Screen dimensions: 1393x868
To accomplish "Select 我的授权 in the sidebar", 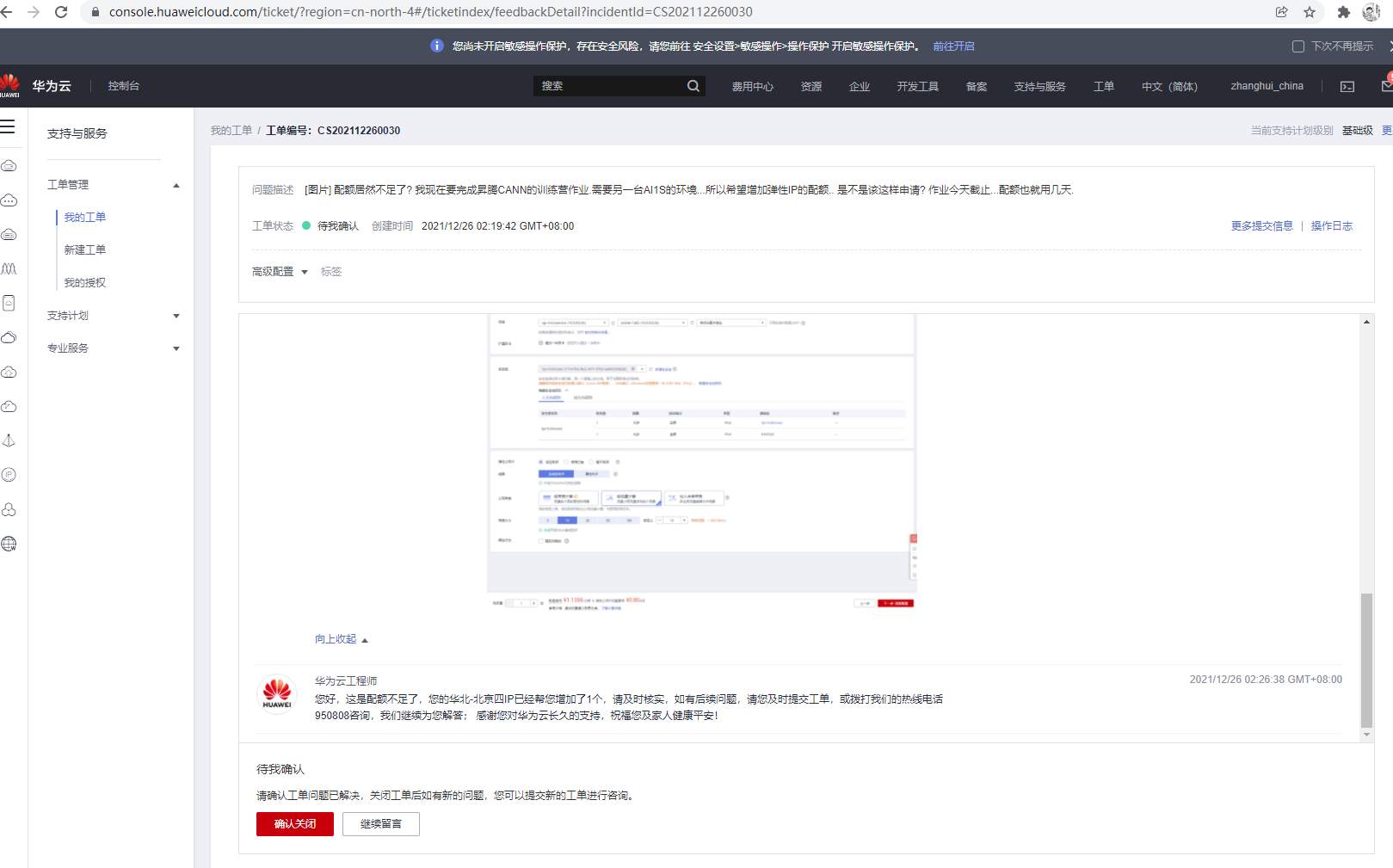I will pyautogui.click(x=85, y=283).
